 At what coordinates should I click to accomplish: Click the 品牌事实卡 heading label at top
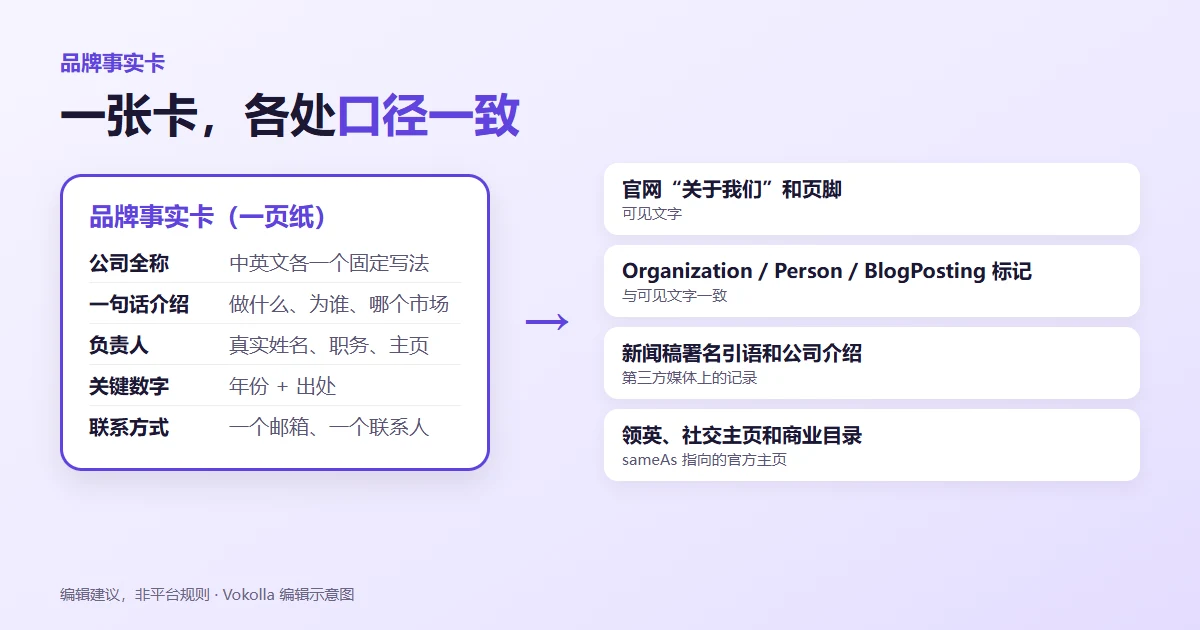(x=112, y=63)
